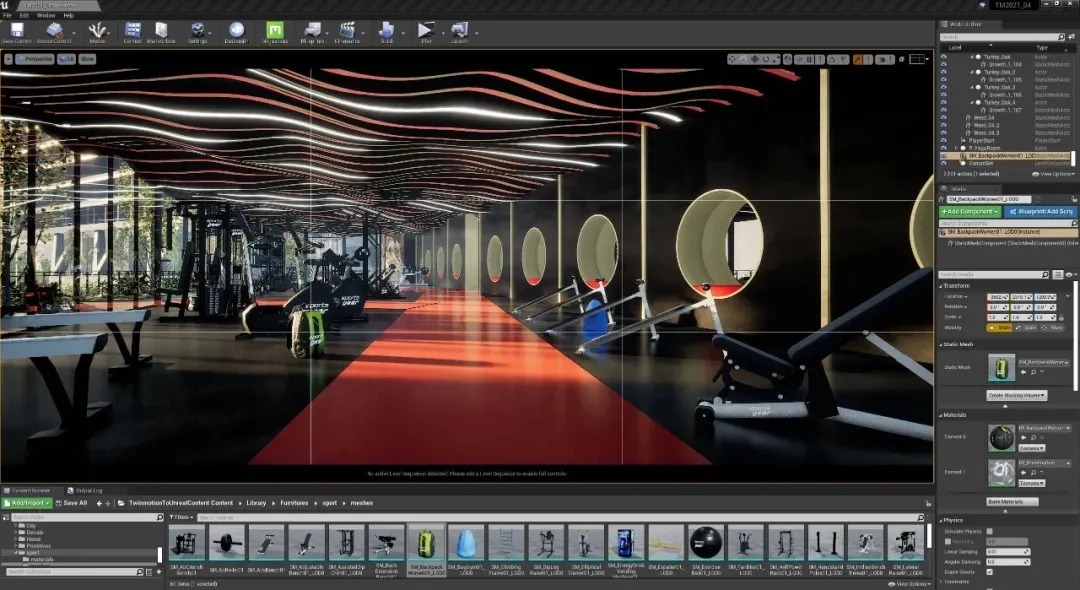Image resolution: width=1080 pixels, height=590 pixels.
Task: Toggle the Simulate Physics checkbox
Action: point(990,531)
